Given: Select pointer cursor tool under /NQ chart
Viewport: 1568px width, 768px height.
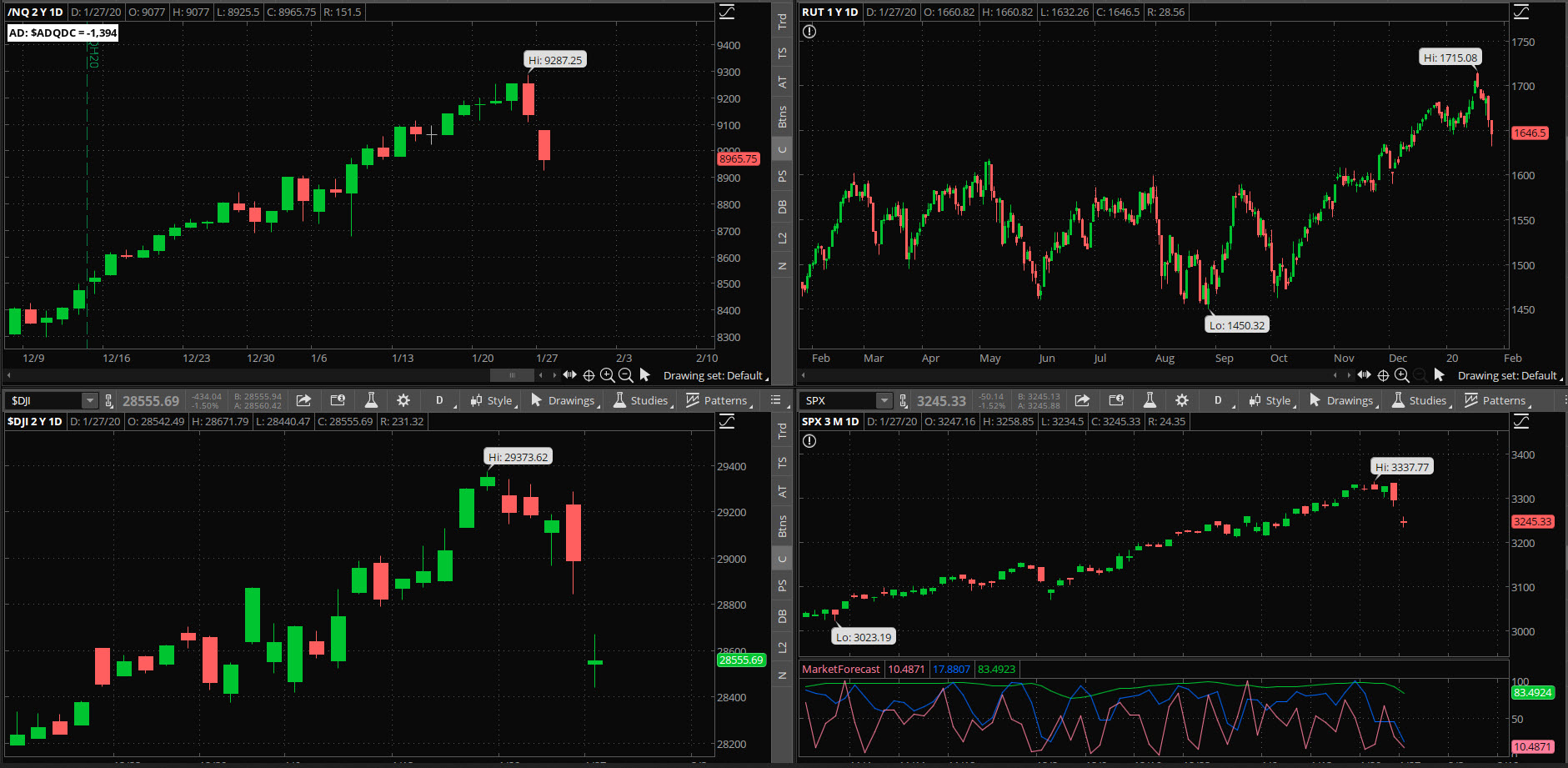Looking at the screenshot, I should tap(644, 375).
